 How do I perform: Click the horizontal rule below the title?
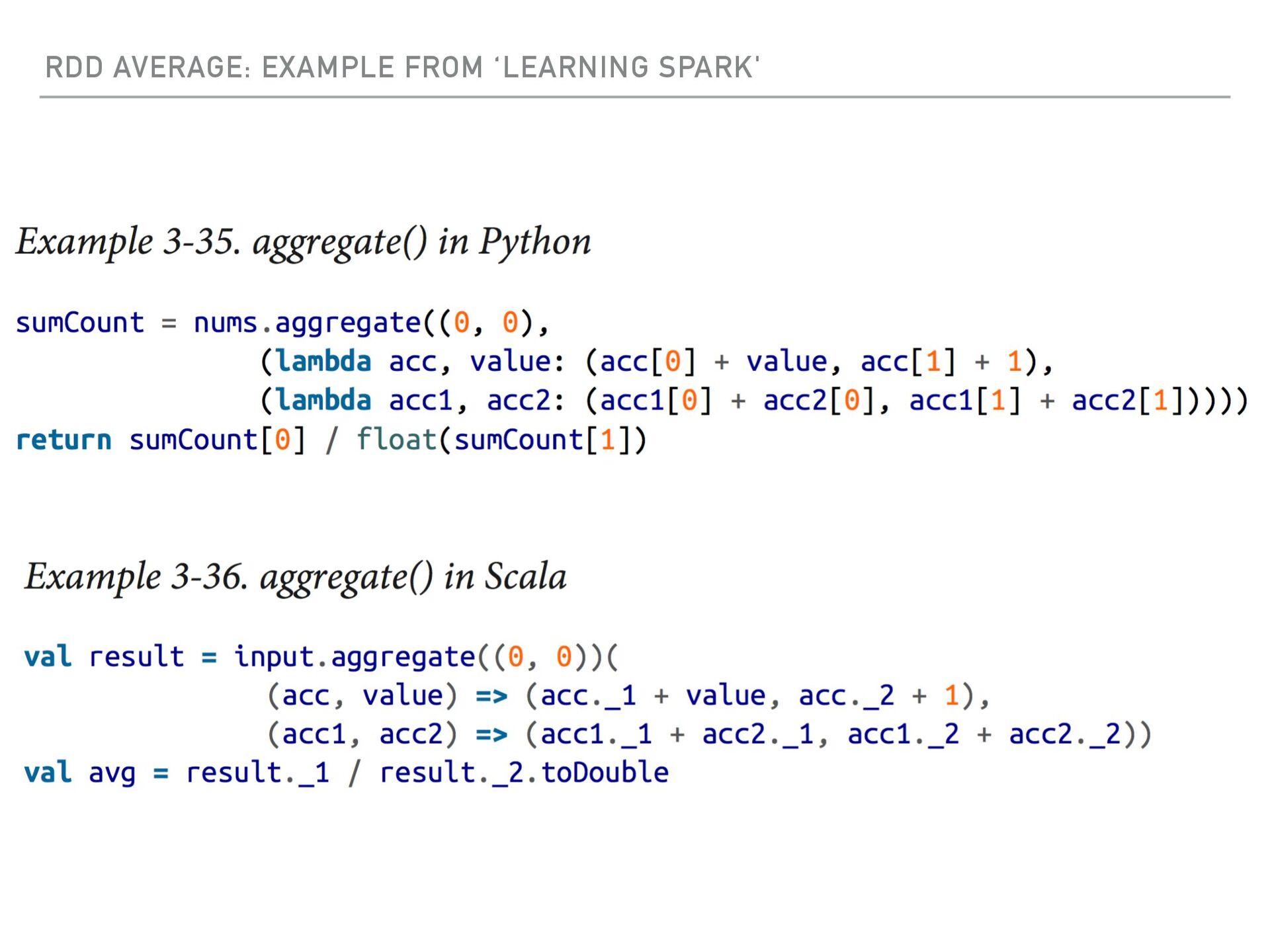[635, 97]
